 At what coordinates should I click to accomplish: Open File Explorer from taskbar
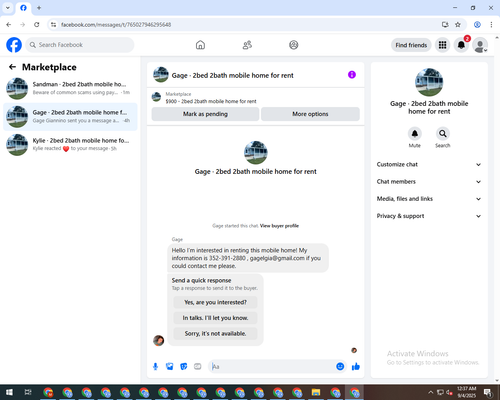click(316, 392)
